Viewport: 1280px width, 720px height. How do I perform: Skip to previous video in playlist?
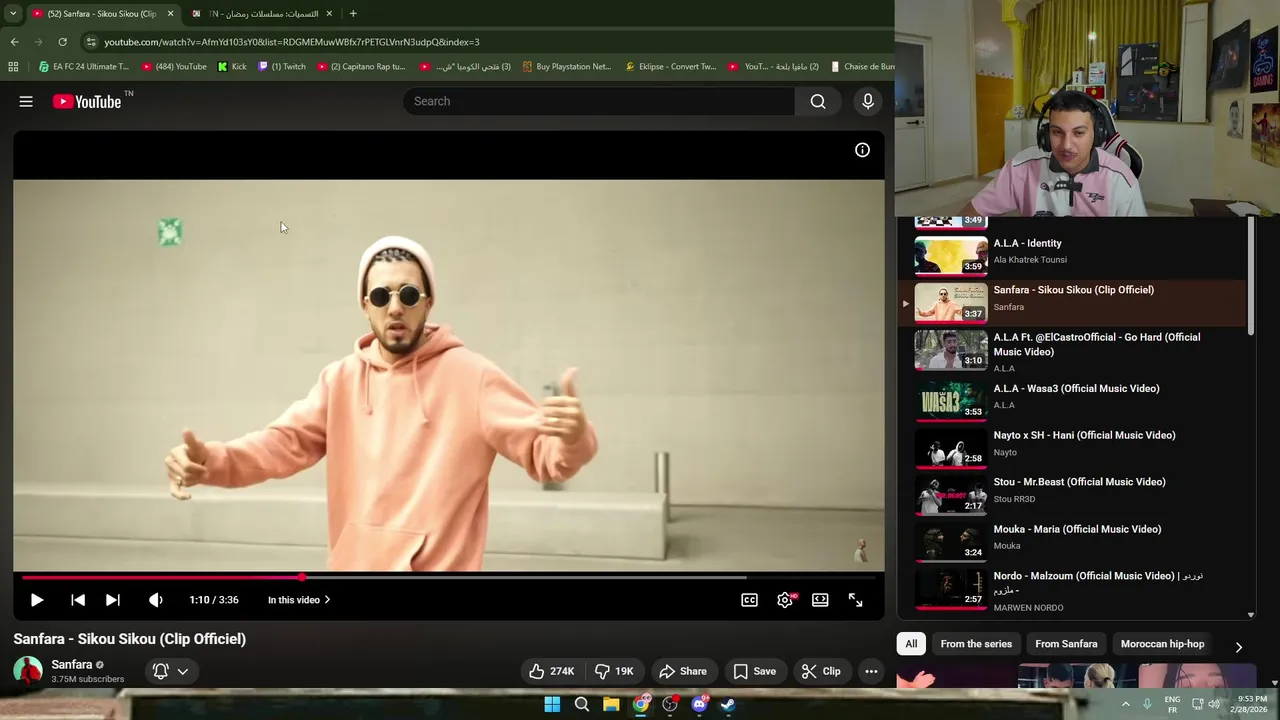[x=78, y=600]
